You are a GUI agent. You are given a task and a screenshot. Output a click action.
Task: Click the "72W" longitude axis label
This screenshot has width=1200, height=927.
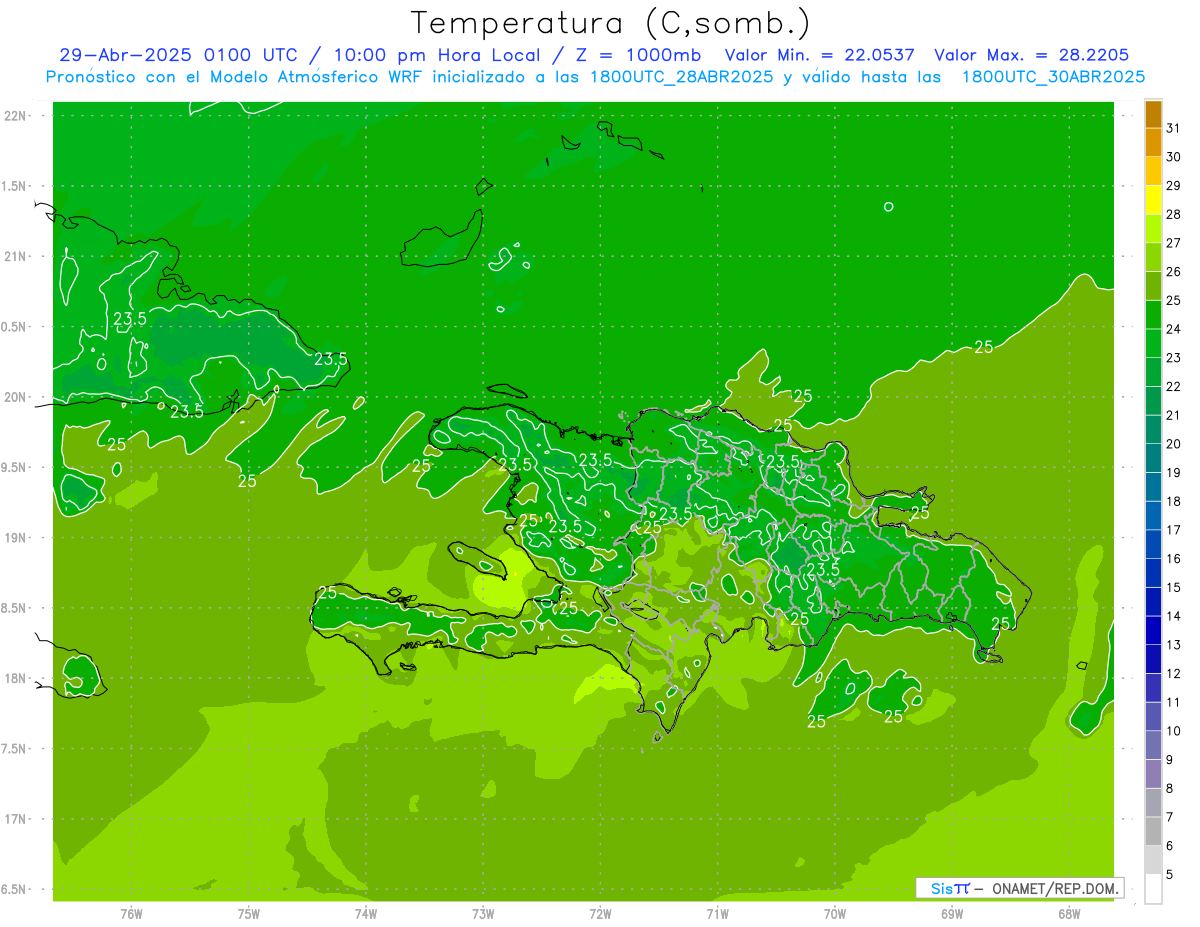(600, 914)
